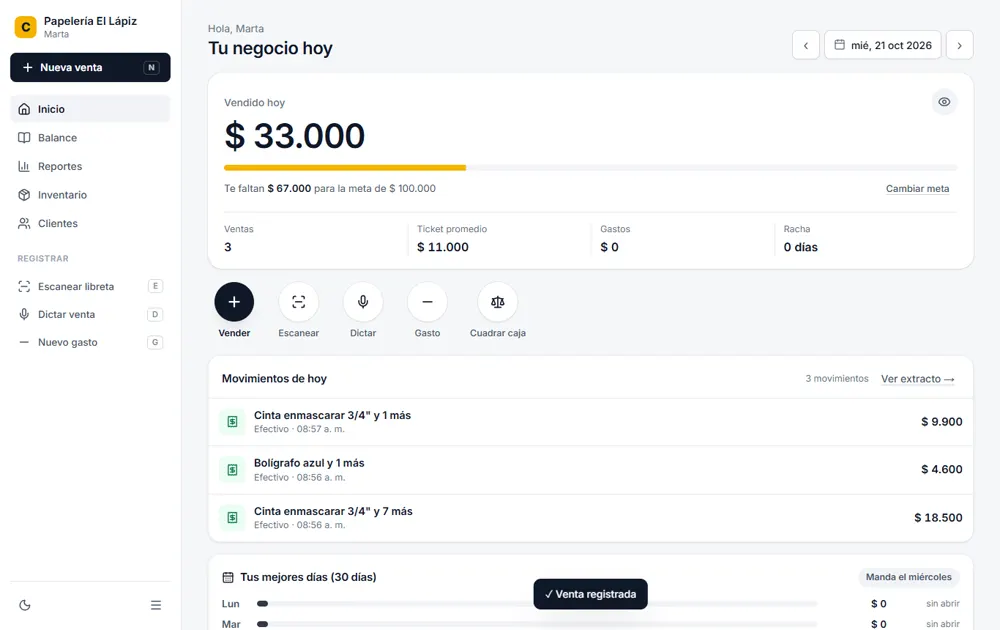Click the Ventas count 3
The height and width of the screenshot is (630, 1000).
(x=228, y=247)
